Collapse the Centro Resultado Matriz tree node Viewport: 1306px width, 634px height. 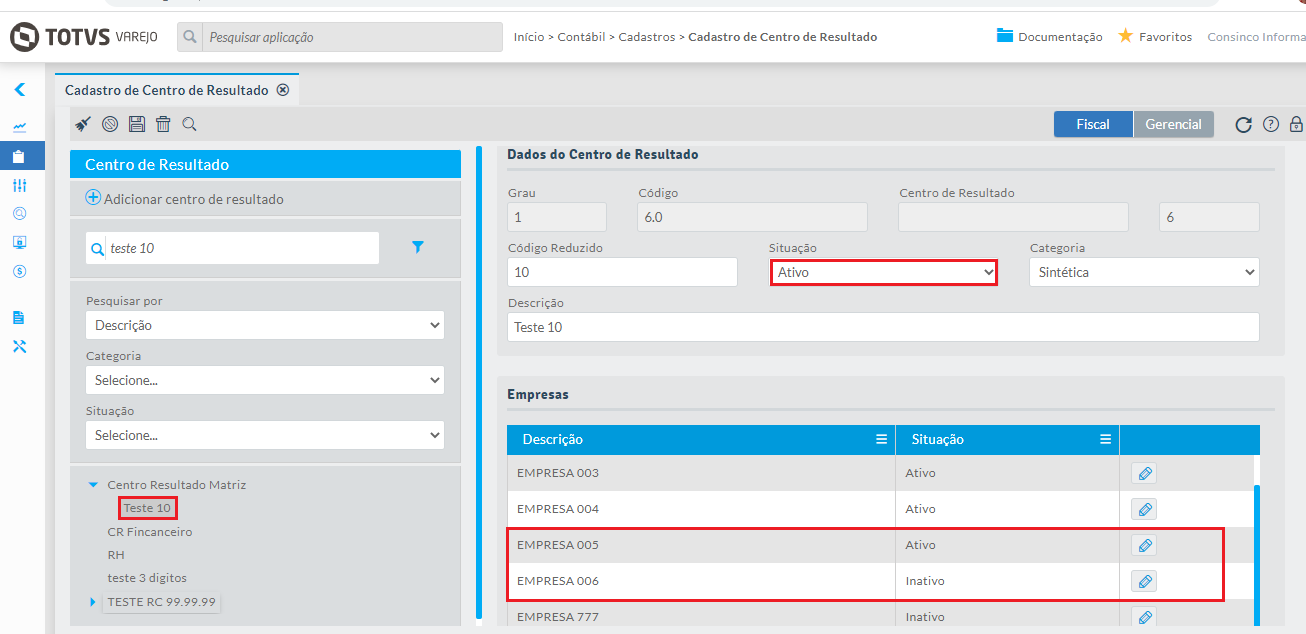(93, 485)
